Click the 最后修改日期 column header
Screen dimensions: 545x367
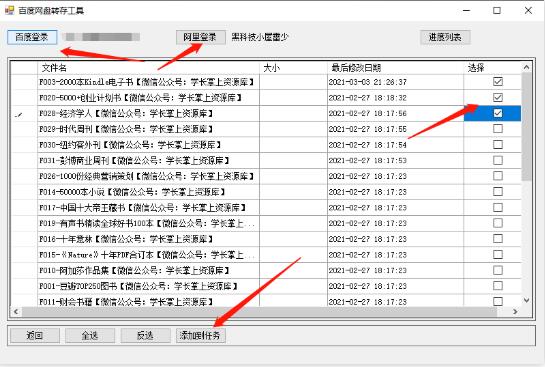[395, 67]
